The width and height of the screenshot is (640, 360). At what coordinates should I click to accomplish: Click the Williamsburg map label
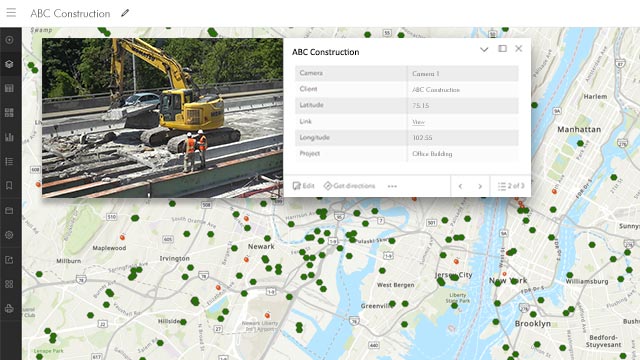587,282
